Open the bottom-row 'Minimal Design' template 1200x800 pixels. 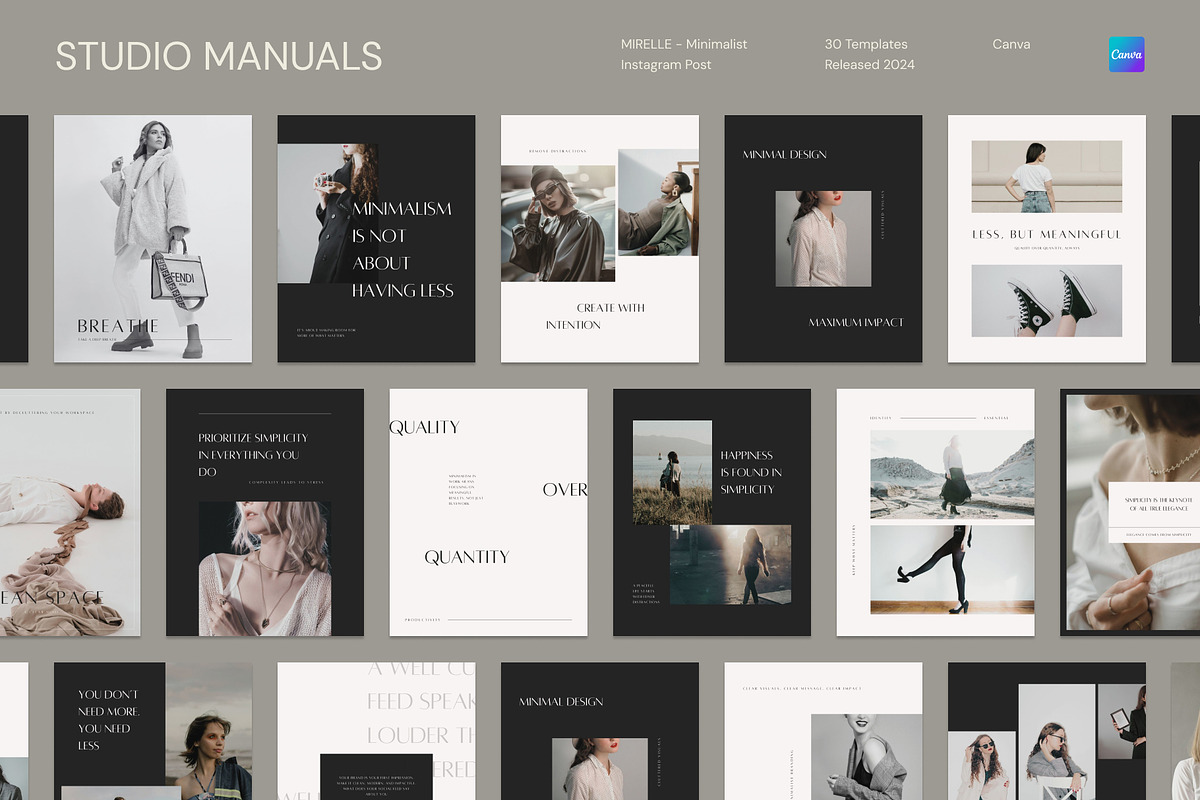(600, 731)
